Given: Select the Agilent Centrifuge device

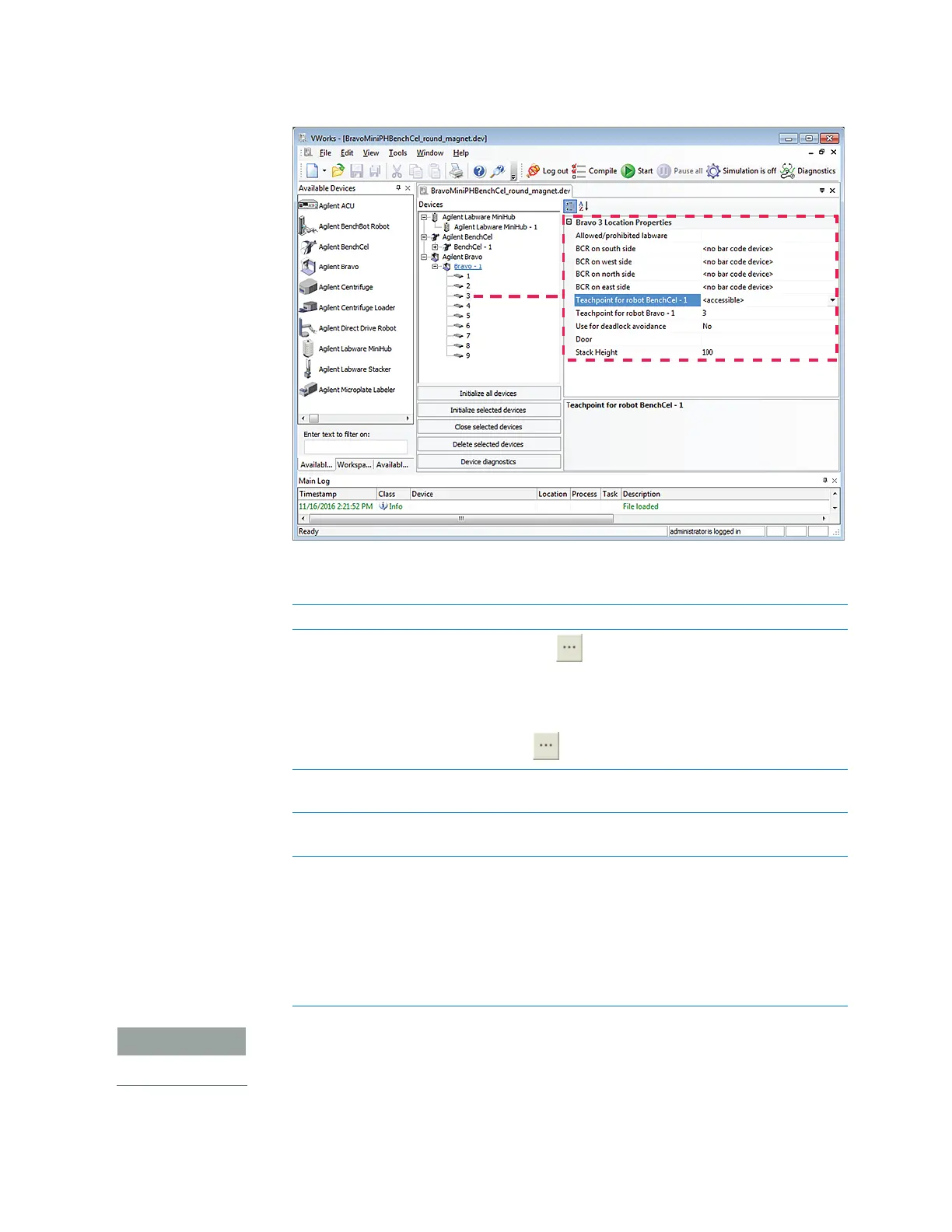Looking at the screenshot, I should pos(336,287).
